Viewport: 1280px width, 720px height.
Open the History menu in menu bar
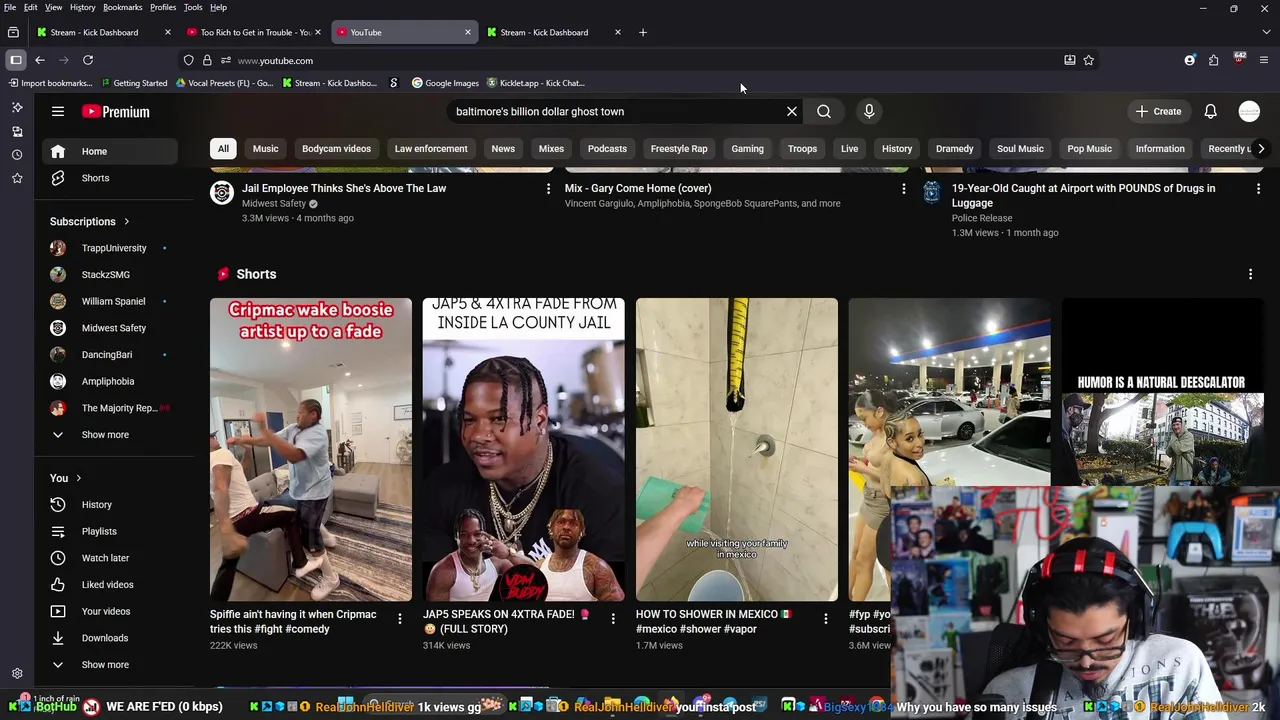(83, 7)
